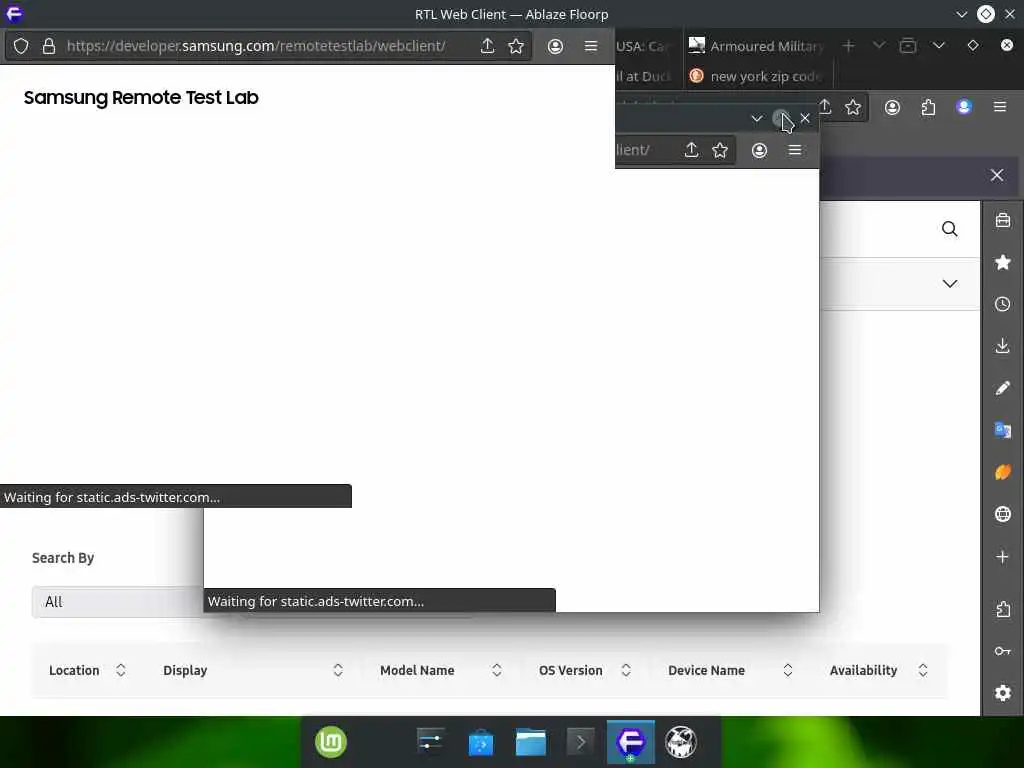Click share icon in the middle popup window toolbar

(691, 150)
